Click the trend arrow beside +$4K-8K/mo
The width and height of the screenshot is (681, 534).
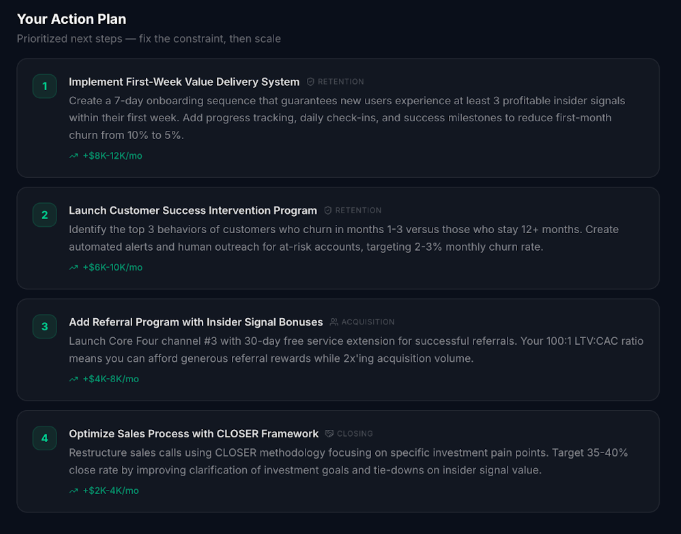(74, 379)
